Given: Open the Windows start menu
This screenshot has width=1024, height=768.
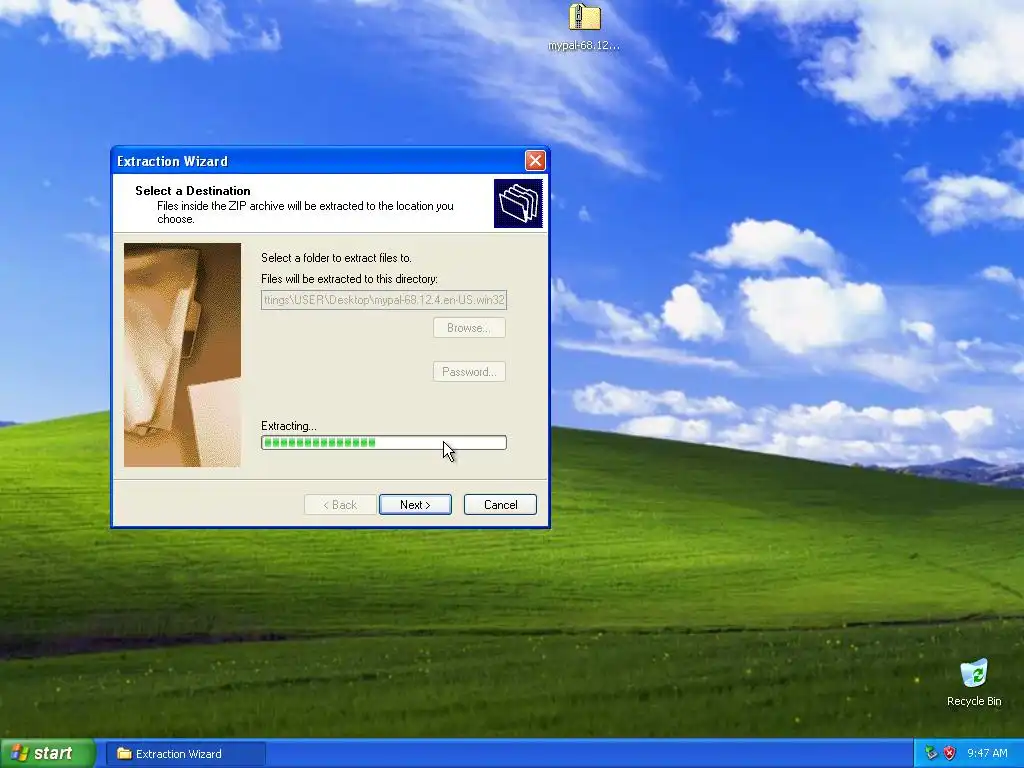Looking at the screenshot, I should (47, 754).
